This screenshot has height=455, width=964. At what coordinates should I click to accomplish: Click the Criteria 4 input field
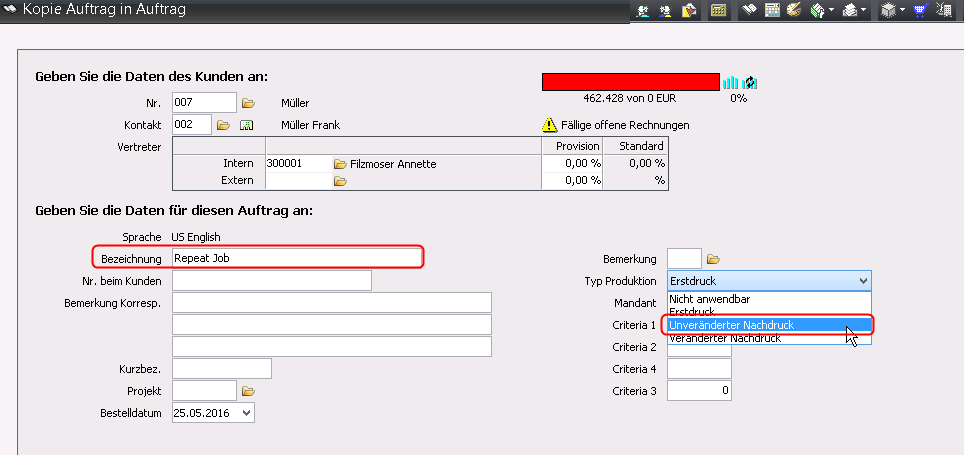pos(699,368)
